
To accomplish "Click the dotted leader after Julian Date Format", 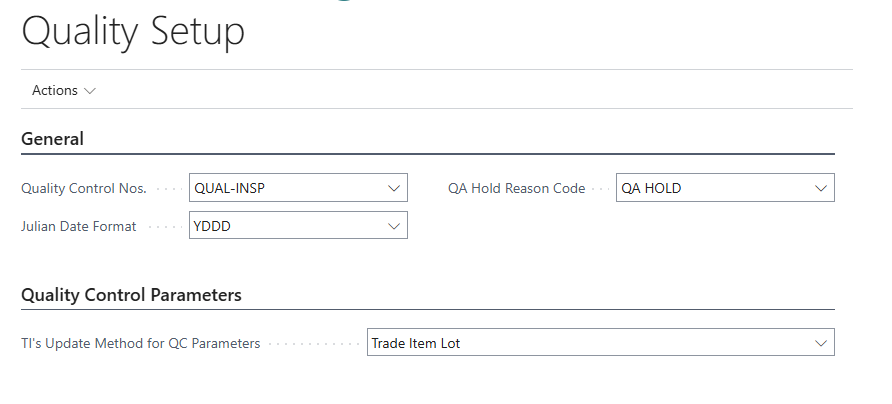I will click(162, 226).
